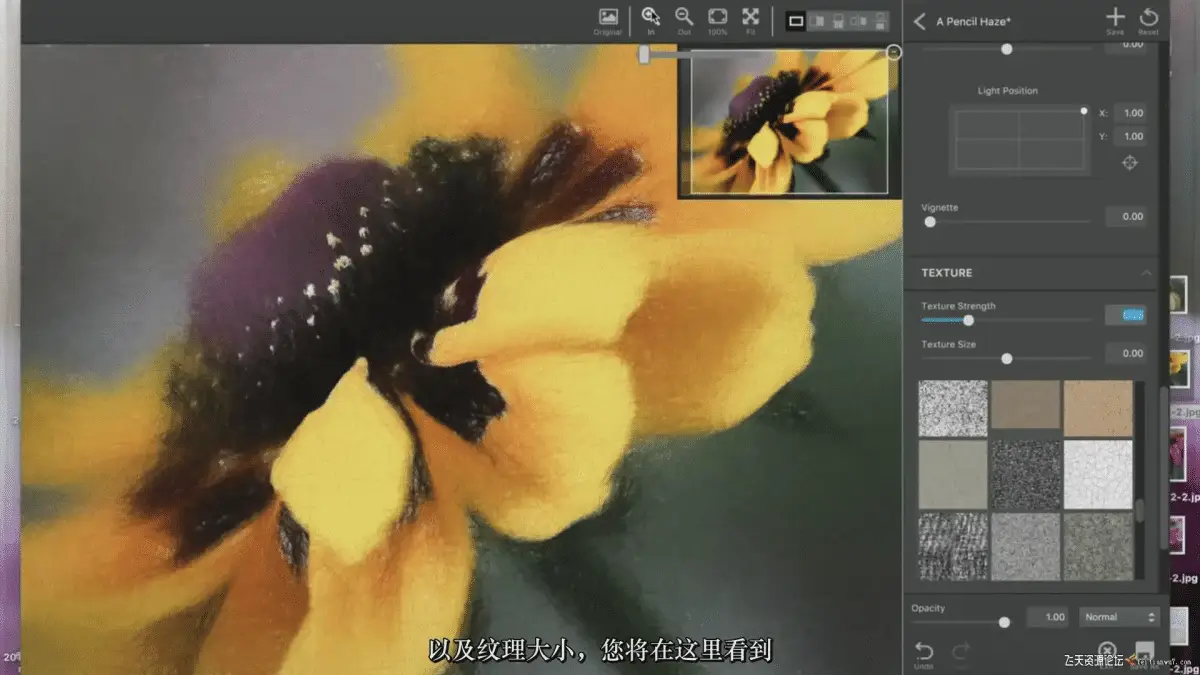Set zoom to 100%
The image size is (1200, 675).
click(x=717, y=21)
